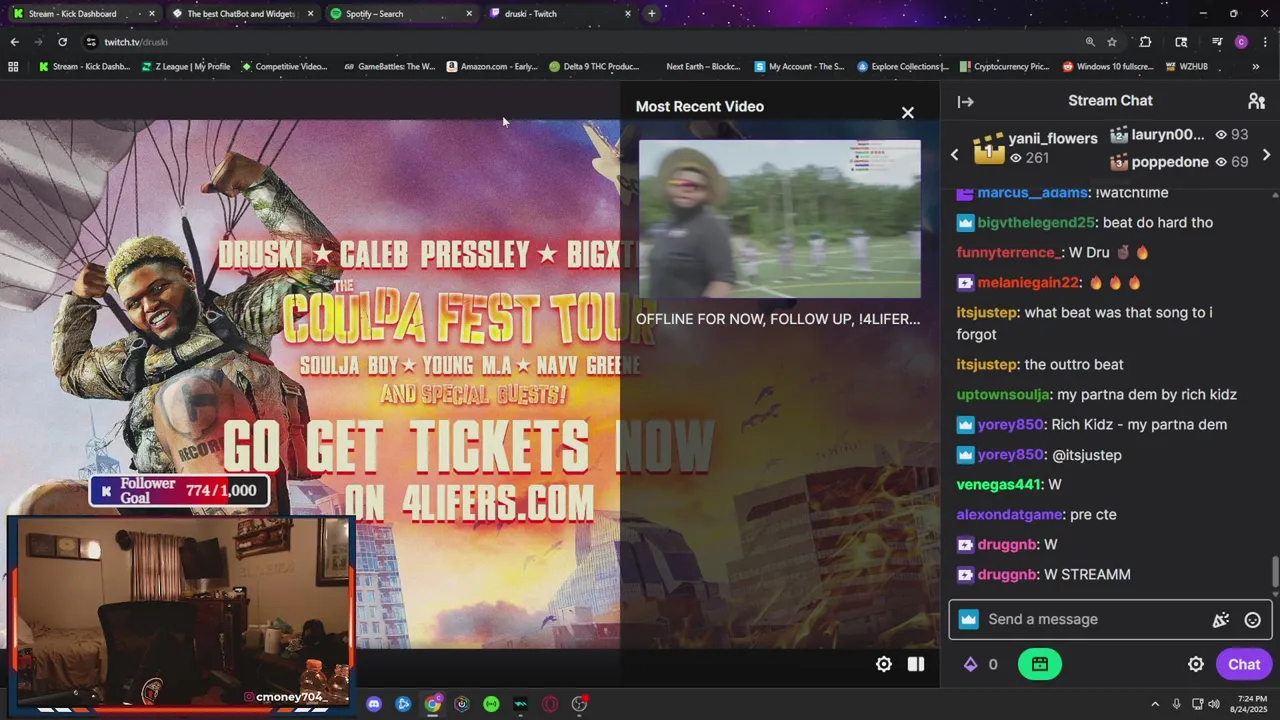Click the purple Chat send button
Viewport: 1280px width, 720px height.
click(1243, 664)
